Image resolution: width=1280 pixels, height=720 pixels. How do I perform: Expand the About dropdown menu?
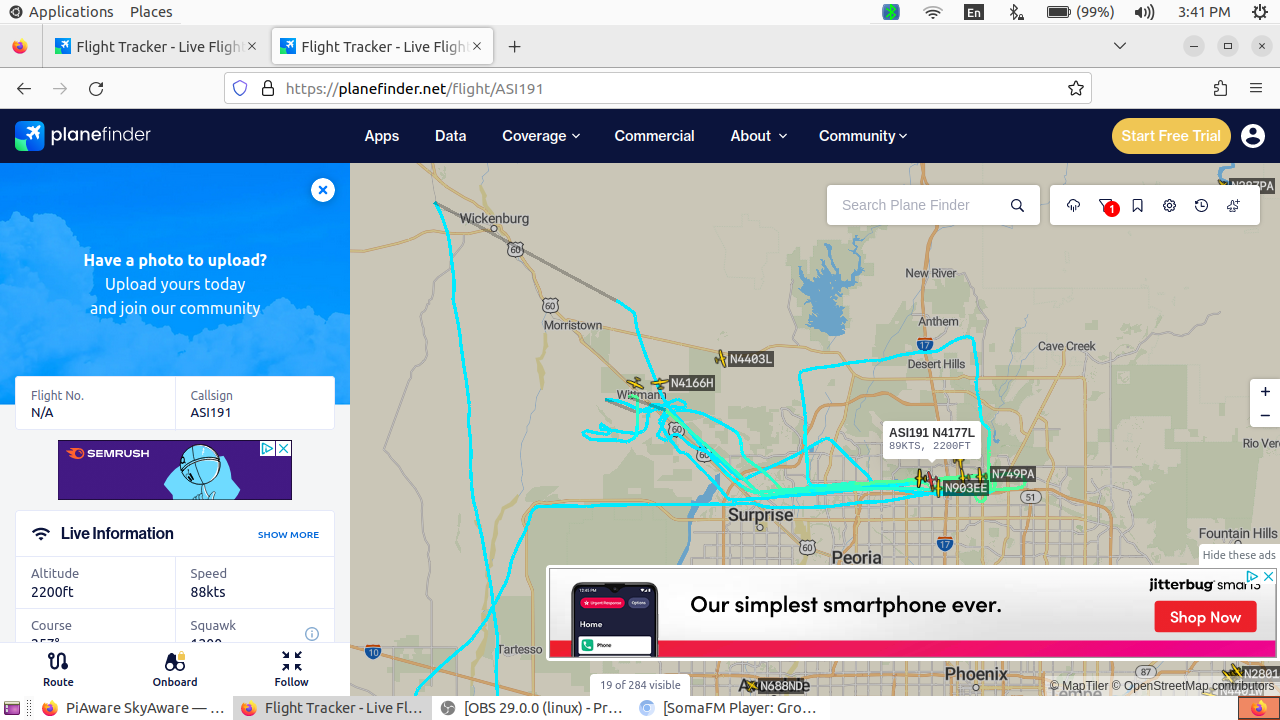(x=758, y=136)
